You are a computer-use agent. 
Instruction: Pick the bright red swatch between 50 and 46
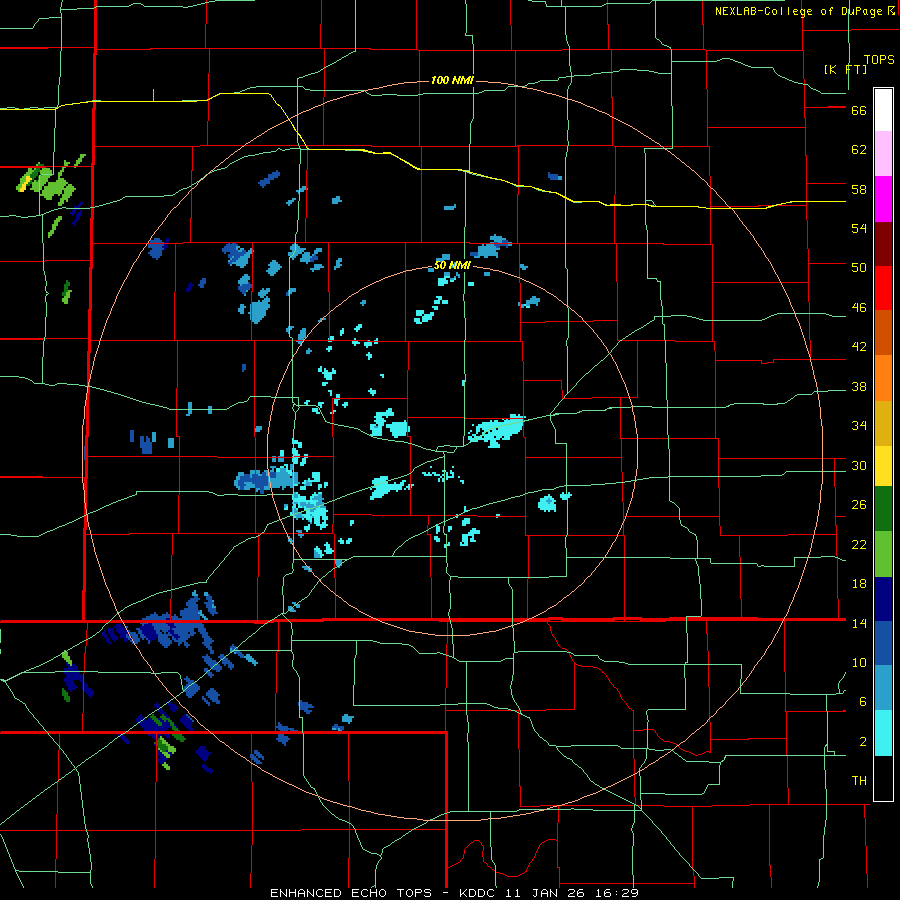pos(883,288)
